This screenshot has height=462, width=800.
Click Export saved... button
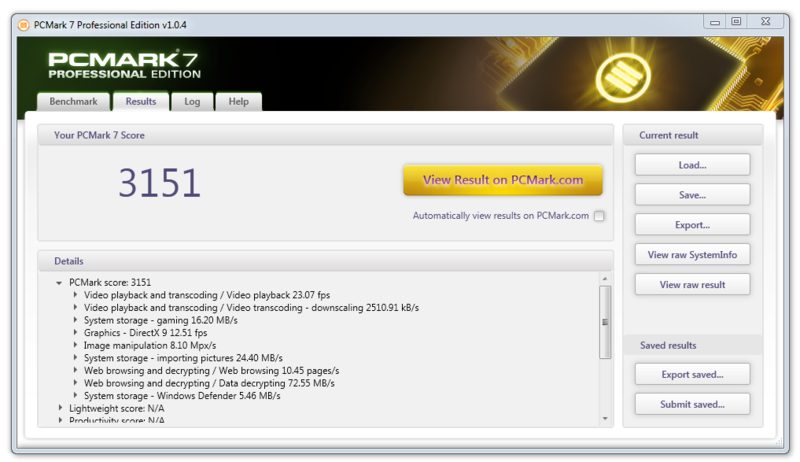[x=692, y=374]
